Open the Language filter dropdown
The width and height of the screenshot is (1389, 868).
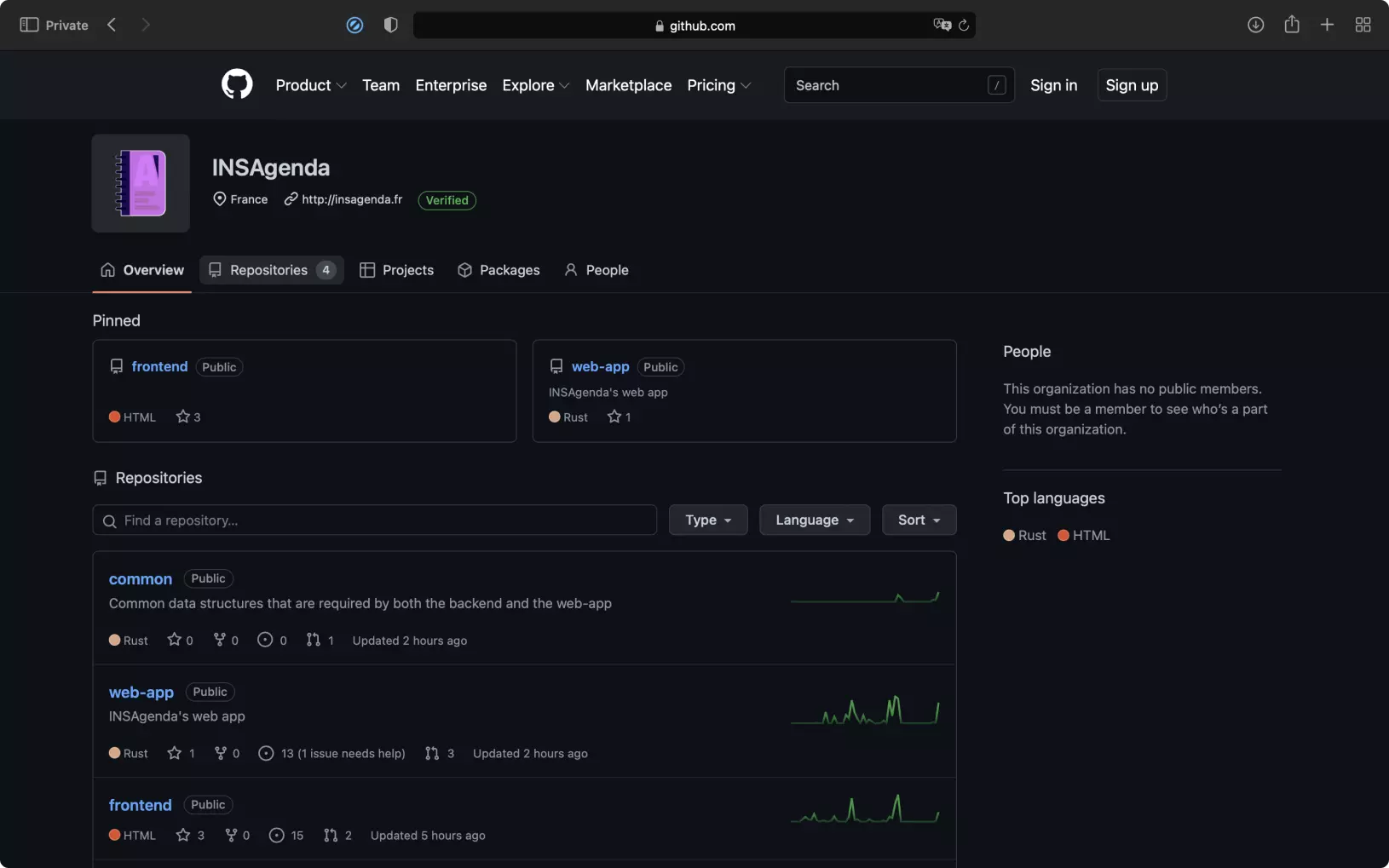815,520
